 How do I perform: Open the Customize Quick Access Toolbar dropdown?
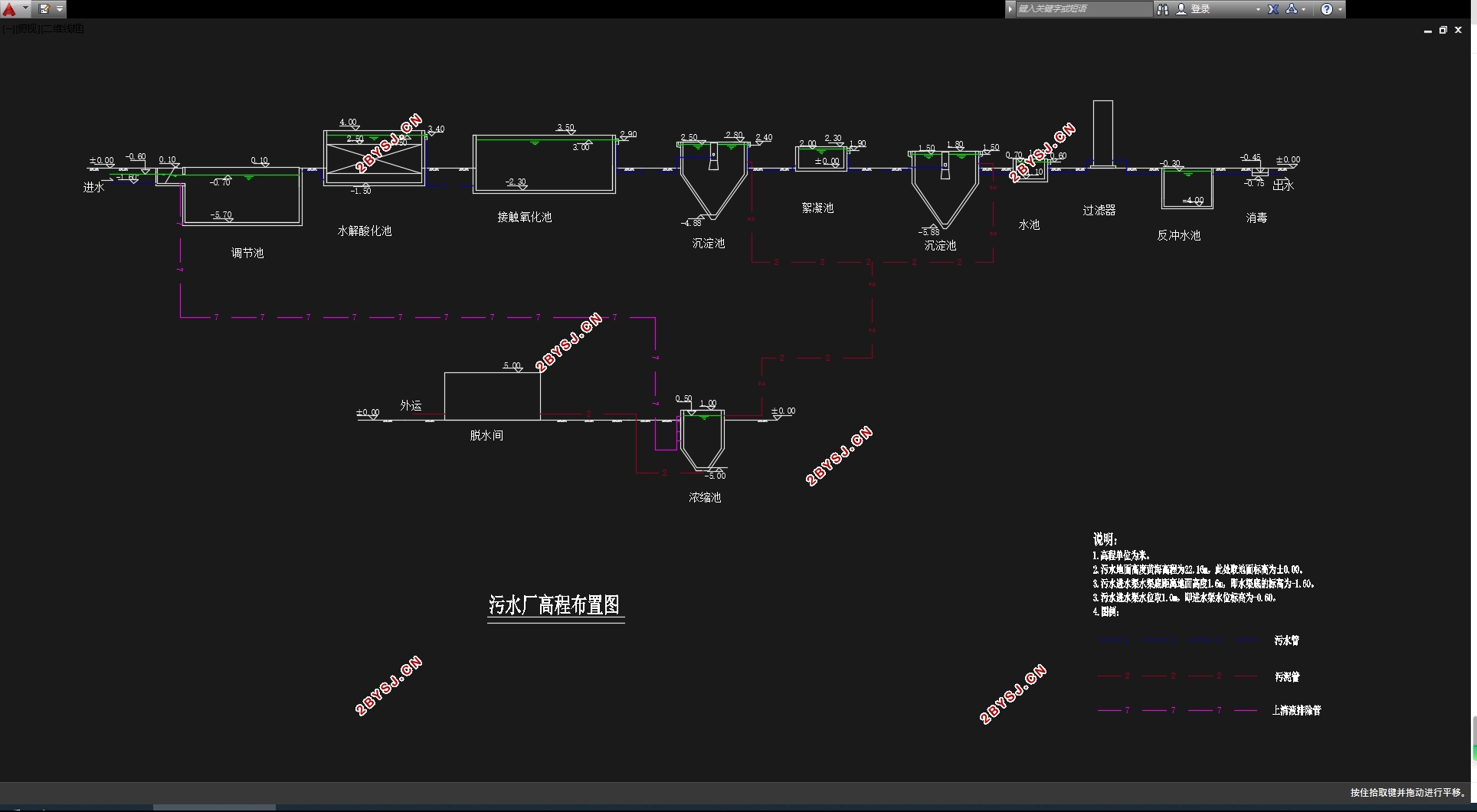(60, 9)
